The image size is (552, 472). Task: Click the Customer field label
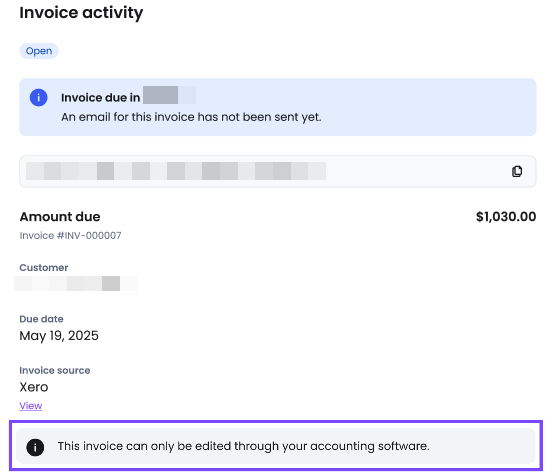pyautogui.click(x=44, y=268)
